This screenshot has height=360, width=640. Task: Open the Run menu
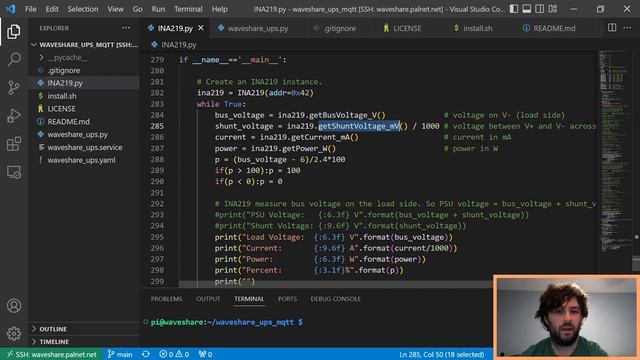(x=158, y=9)
